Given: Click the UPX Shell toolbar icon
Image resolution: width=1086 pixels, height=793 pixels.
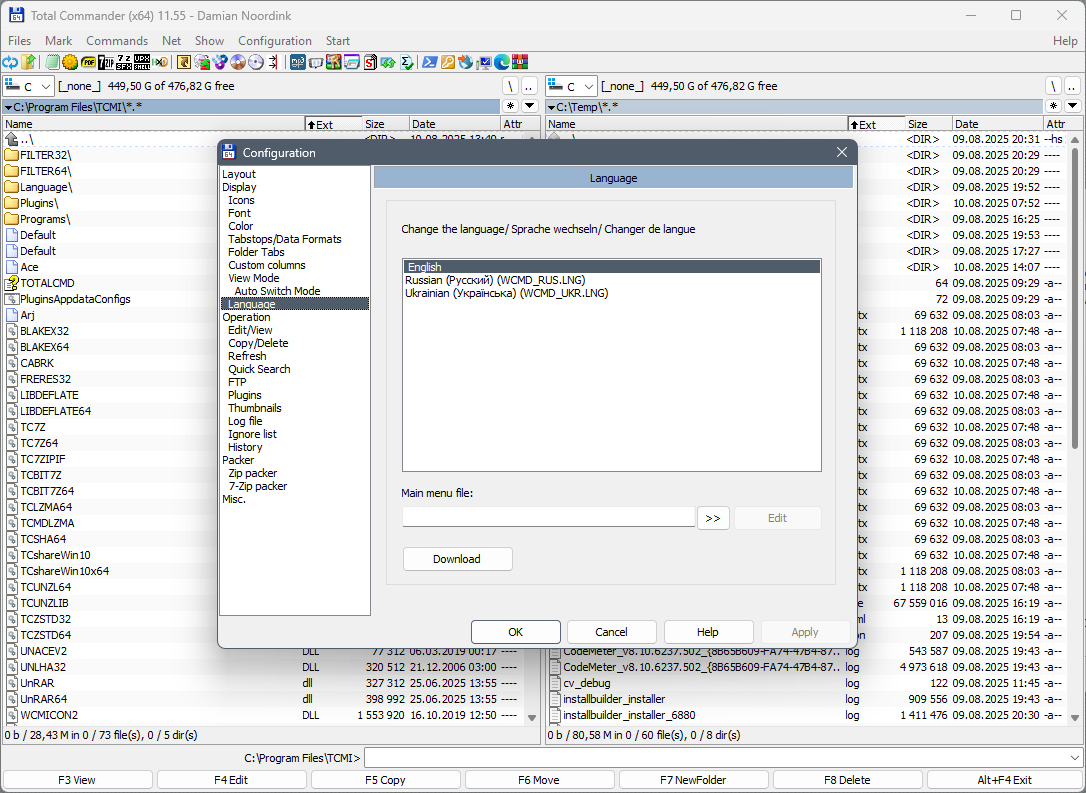Looking at the screenshot, I should [x=142, y=62].
